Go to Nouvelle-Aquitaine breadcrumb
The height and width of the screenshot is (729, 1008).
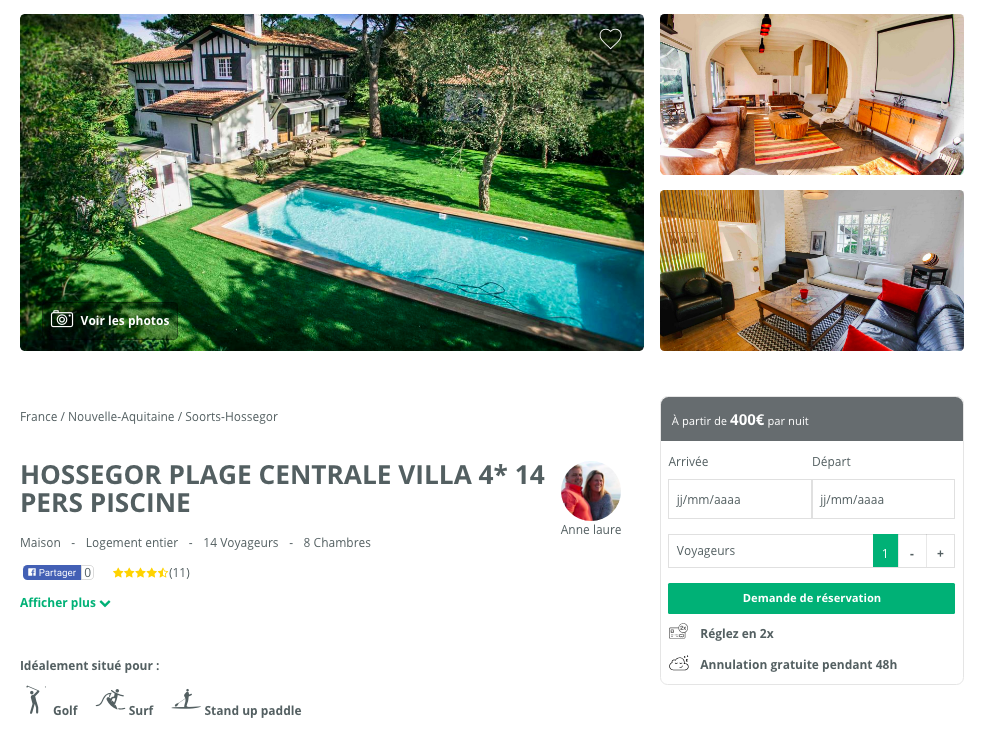pyautogui.click(x=121, y=417)
